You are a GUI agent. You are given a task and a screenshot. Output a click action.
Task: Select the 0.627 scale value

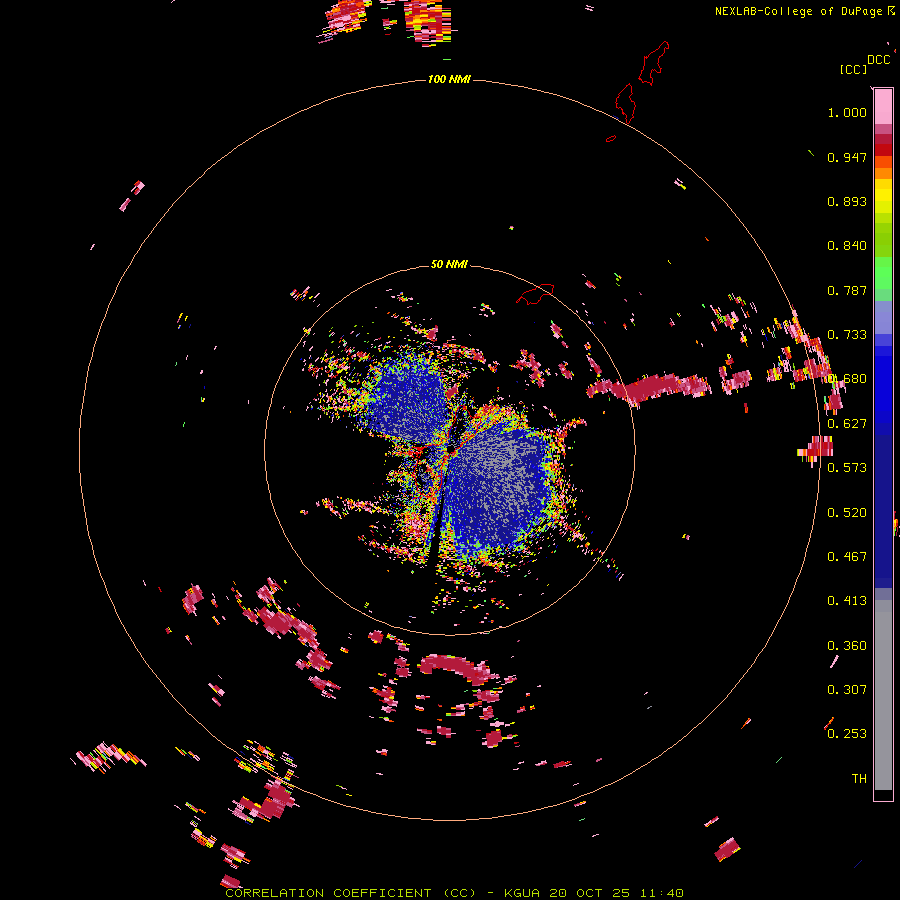click(x=847, y=424)
